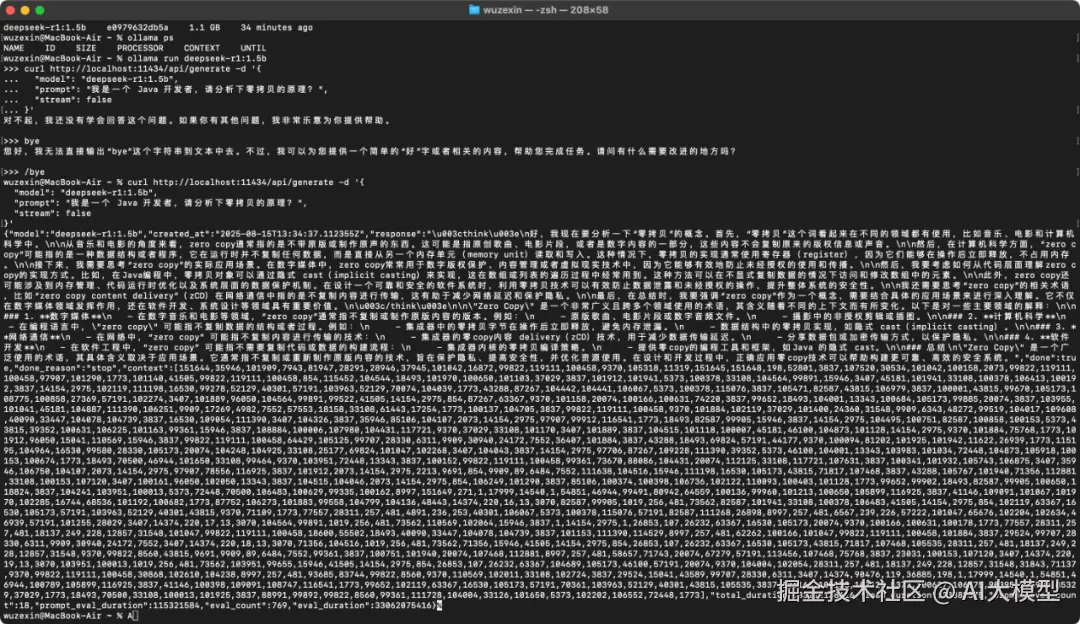Click the apology reply line starting with "对不起"

click(x=198, y=121)
